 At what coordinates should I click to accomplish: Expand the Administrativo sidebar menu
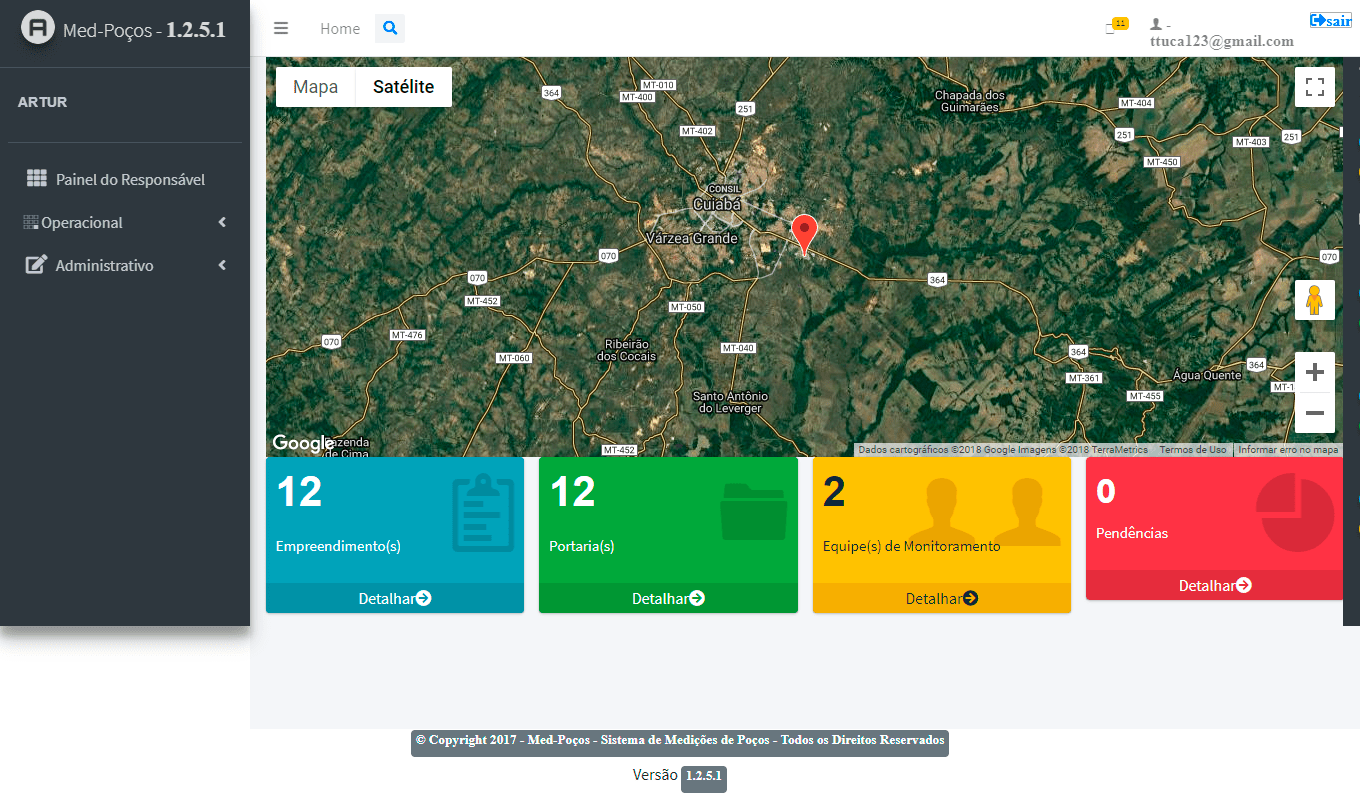[x=124, y=266]
